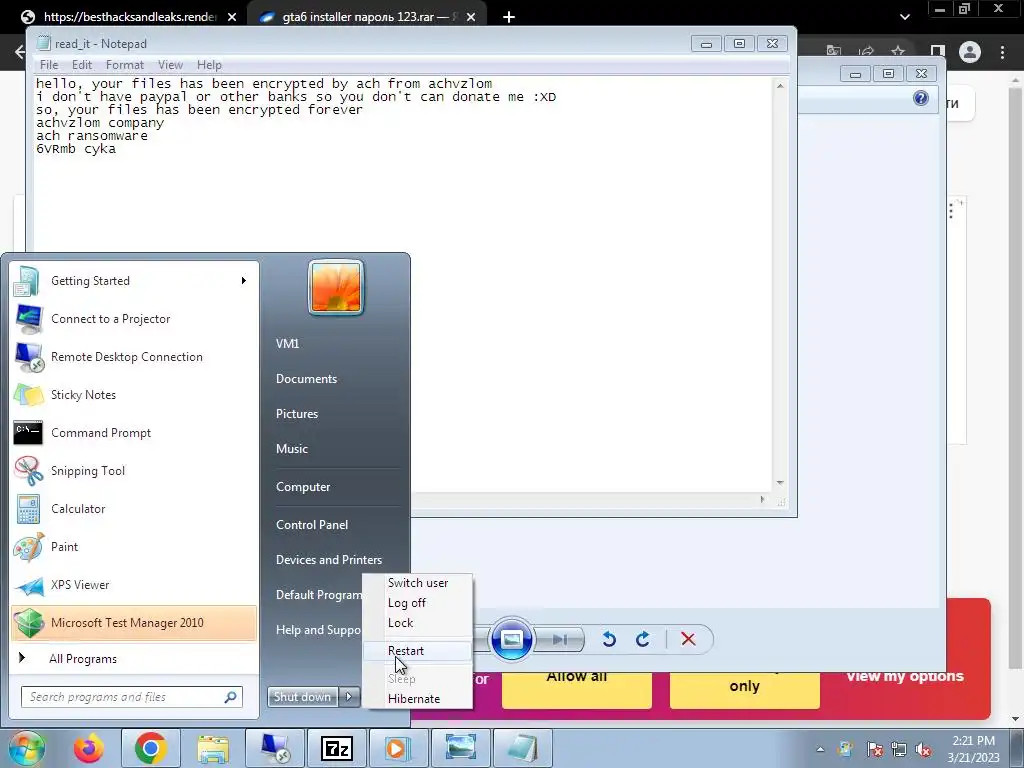Open Remote Desktop Connection
This screenshot has height=768, width=1024.
pyautogui.click(x=134, y=357)
